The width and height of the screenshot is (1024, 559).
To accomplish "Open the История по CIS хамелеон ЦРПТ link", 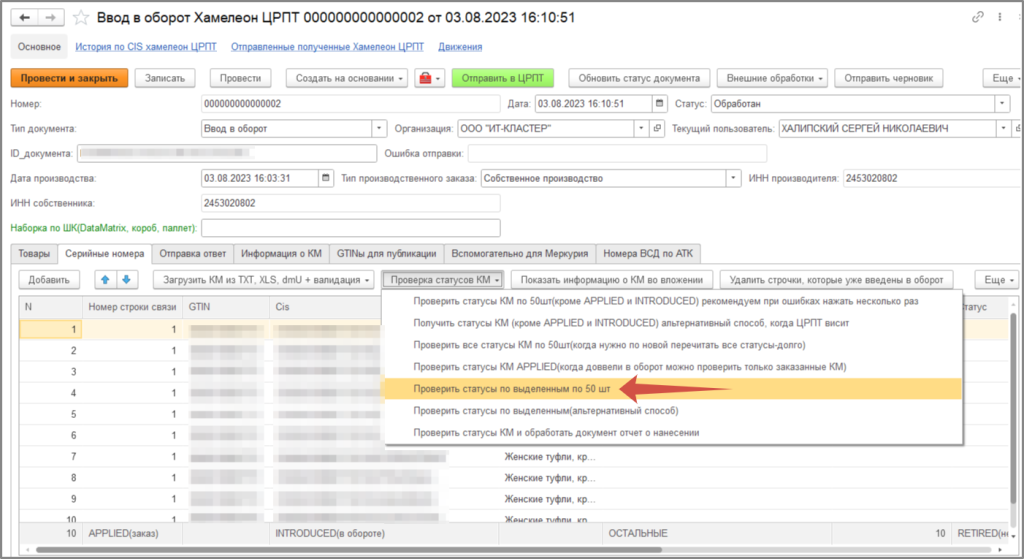I will 146,47.
